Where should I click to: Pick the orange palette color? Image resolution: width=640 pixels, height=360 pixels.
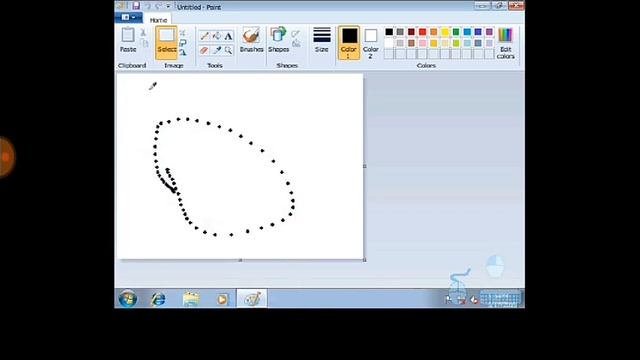click(x=433, y=32)
